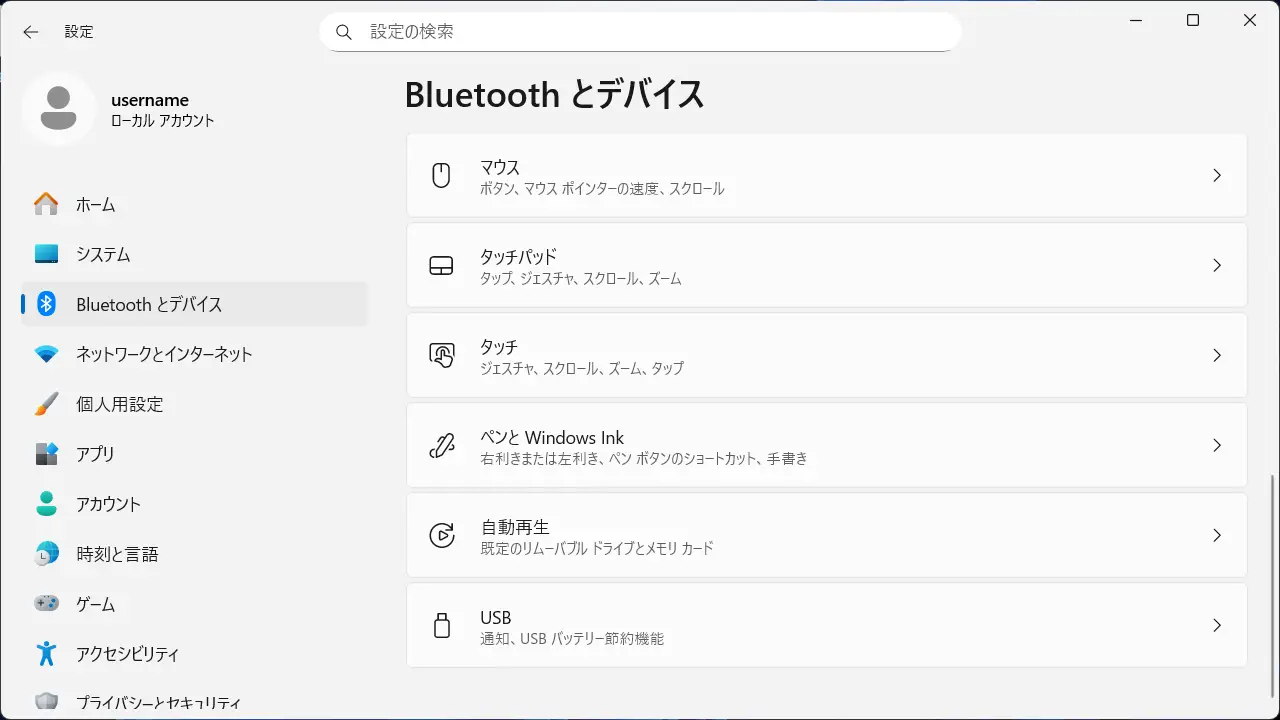1280x720 pixels.
Task: Expand the タッチパッド settings chevron
Action: click(x=1216, y=265)
